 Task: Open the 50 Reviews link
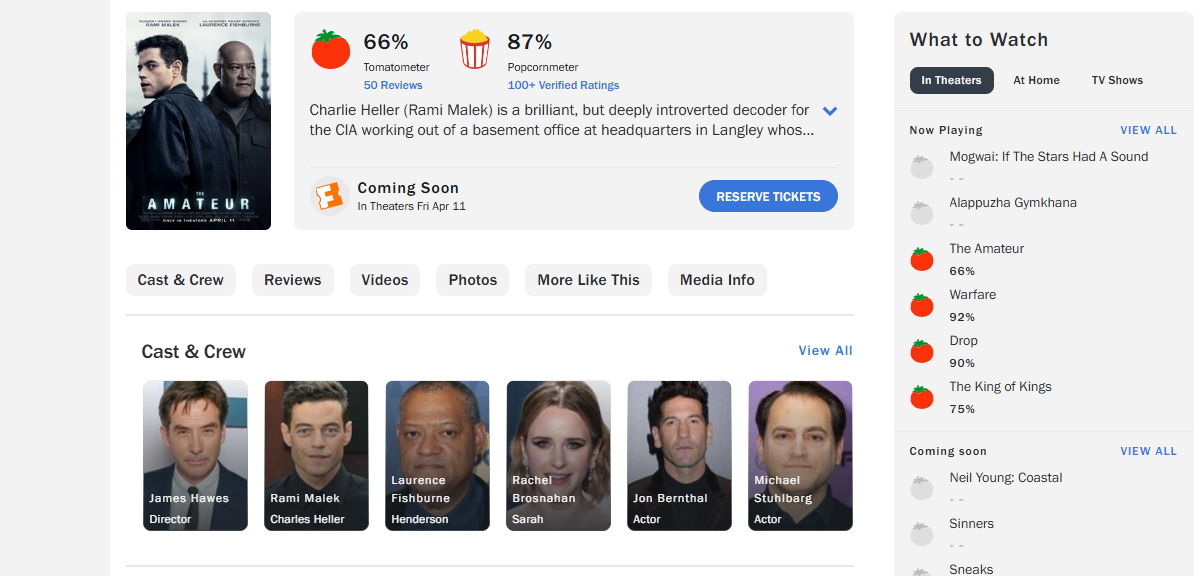click(393, 85)
